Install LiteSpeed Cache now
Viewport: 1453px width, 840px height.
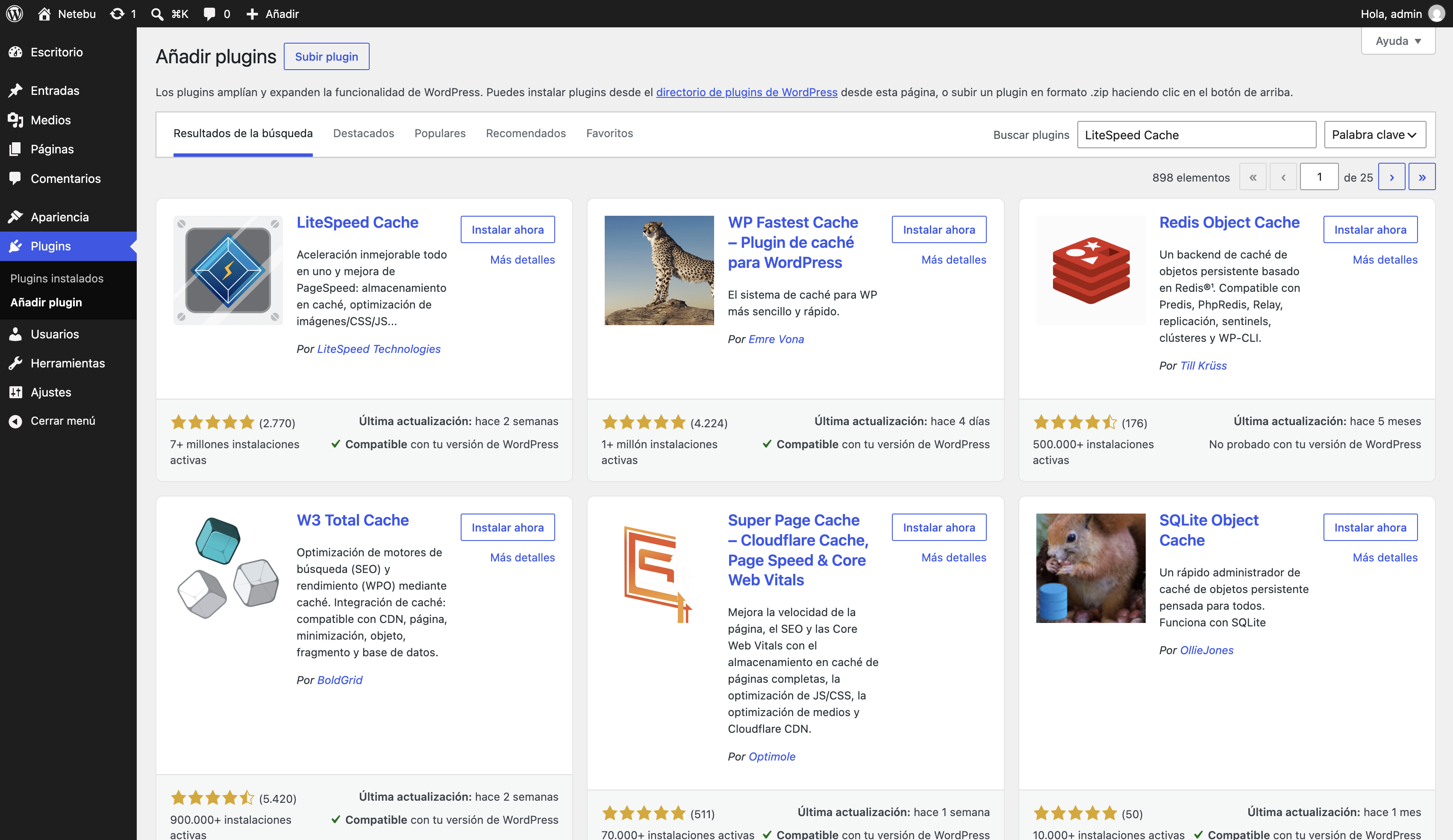coord(507,229)
